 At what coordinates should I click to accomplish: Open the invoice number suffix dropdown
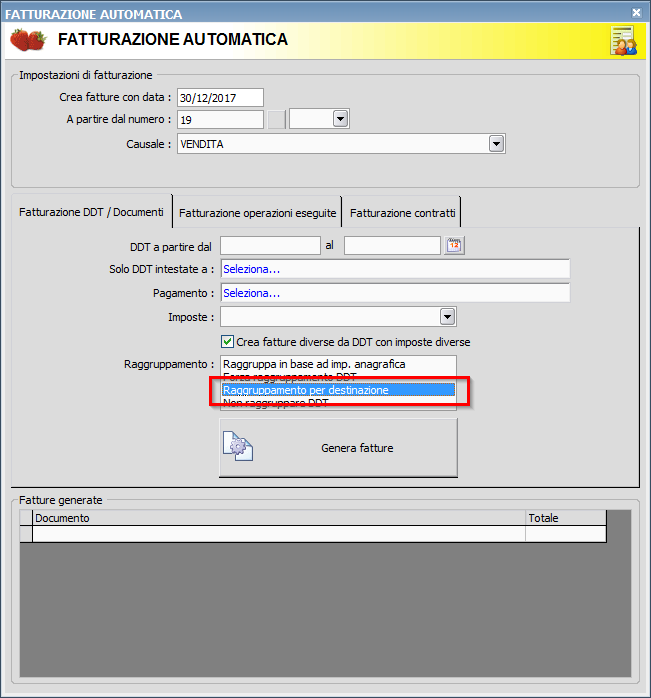pyautogui.click(x=340, y=119)
